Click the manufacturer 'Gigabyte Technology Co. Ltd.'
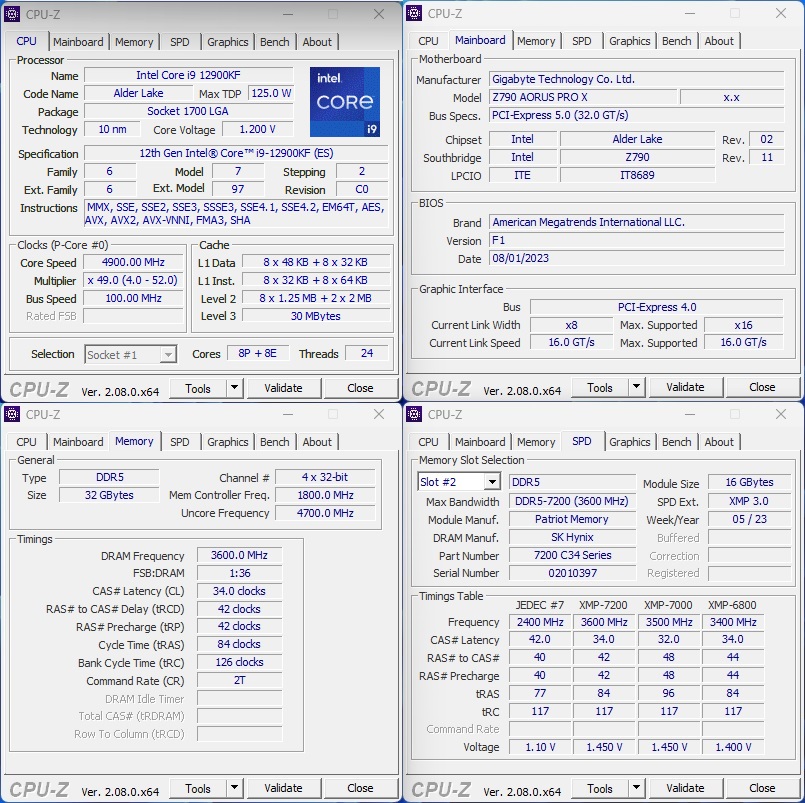The image size is (805, 803). click(637, 79)
